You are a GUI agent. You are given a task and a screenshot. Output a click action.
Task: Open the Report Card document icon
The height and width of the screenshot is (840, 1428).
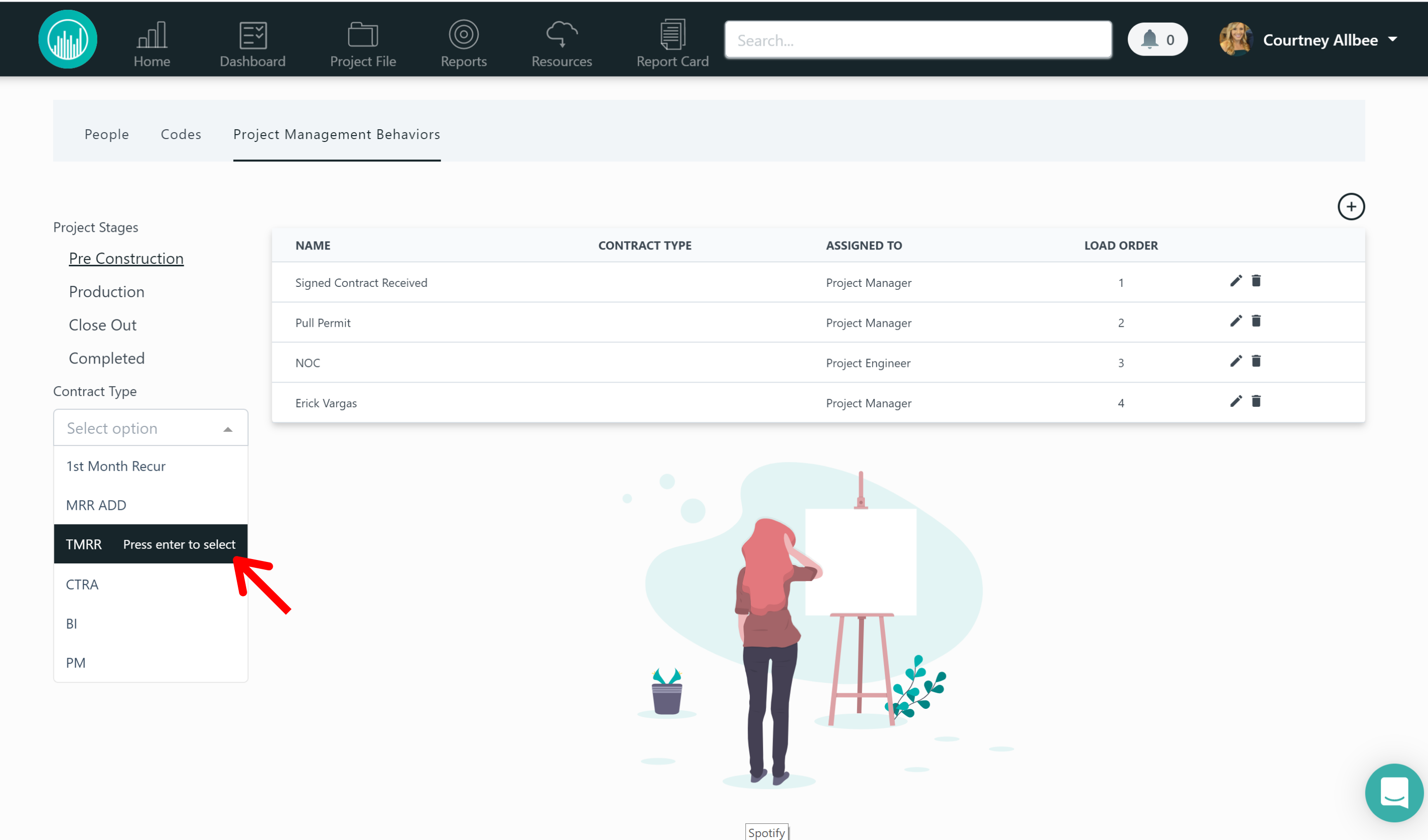[673, 34]
